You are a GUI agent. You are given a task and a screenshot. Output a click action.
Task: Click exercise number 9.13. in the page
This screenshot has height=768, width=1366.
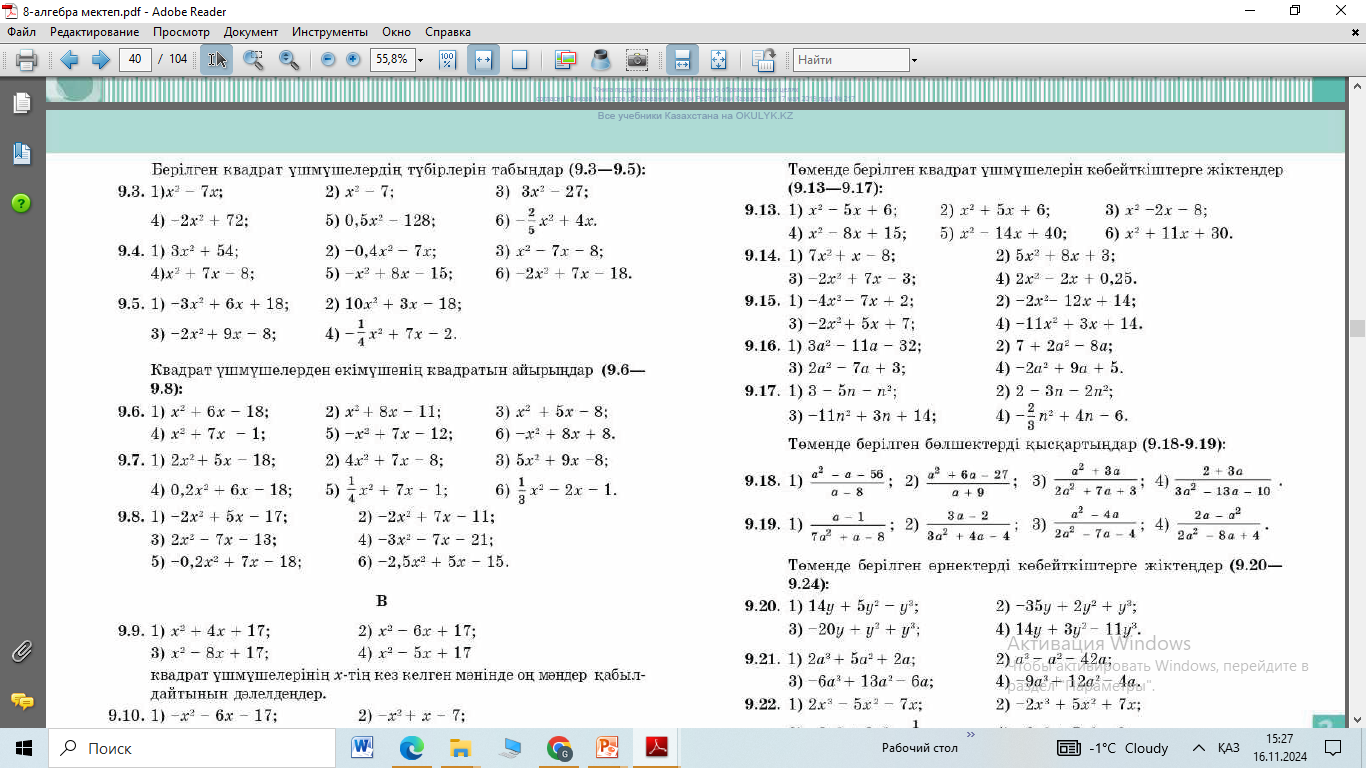pos(761,210)
